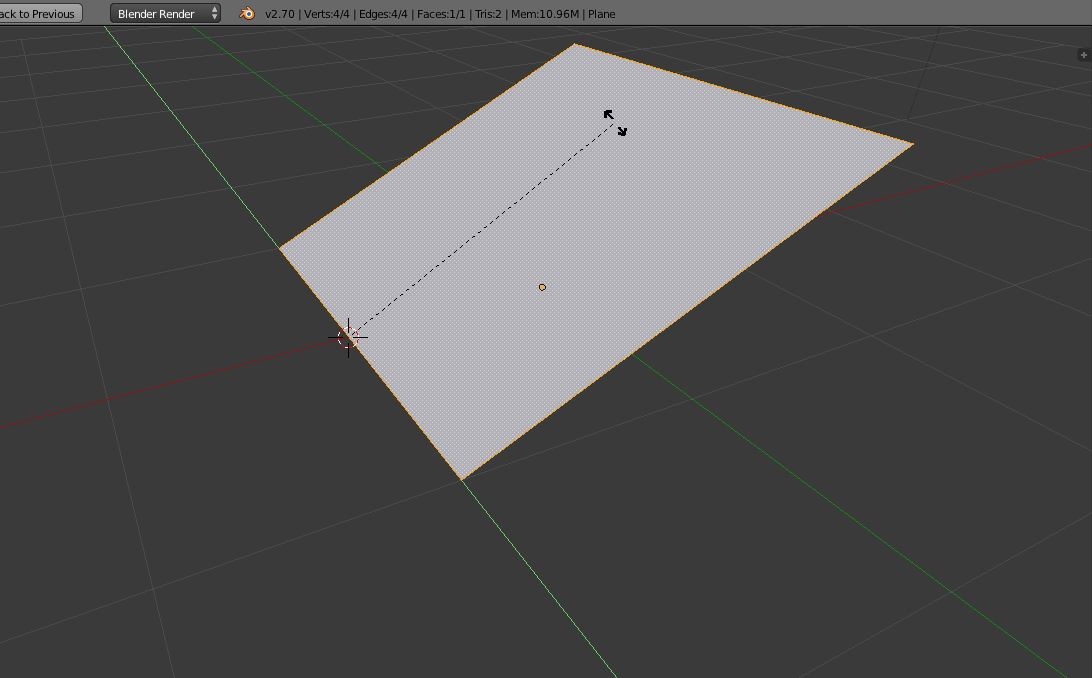The image size is (1092, 678).
Task: Click the Blender logo icon in header
Action: click(247, 13)
